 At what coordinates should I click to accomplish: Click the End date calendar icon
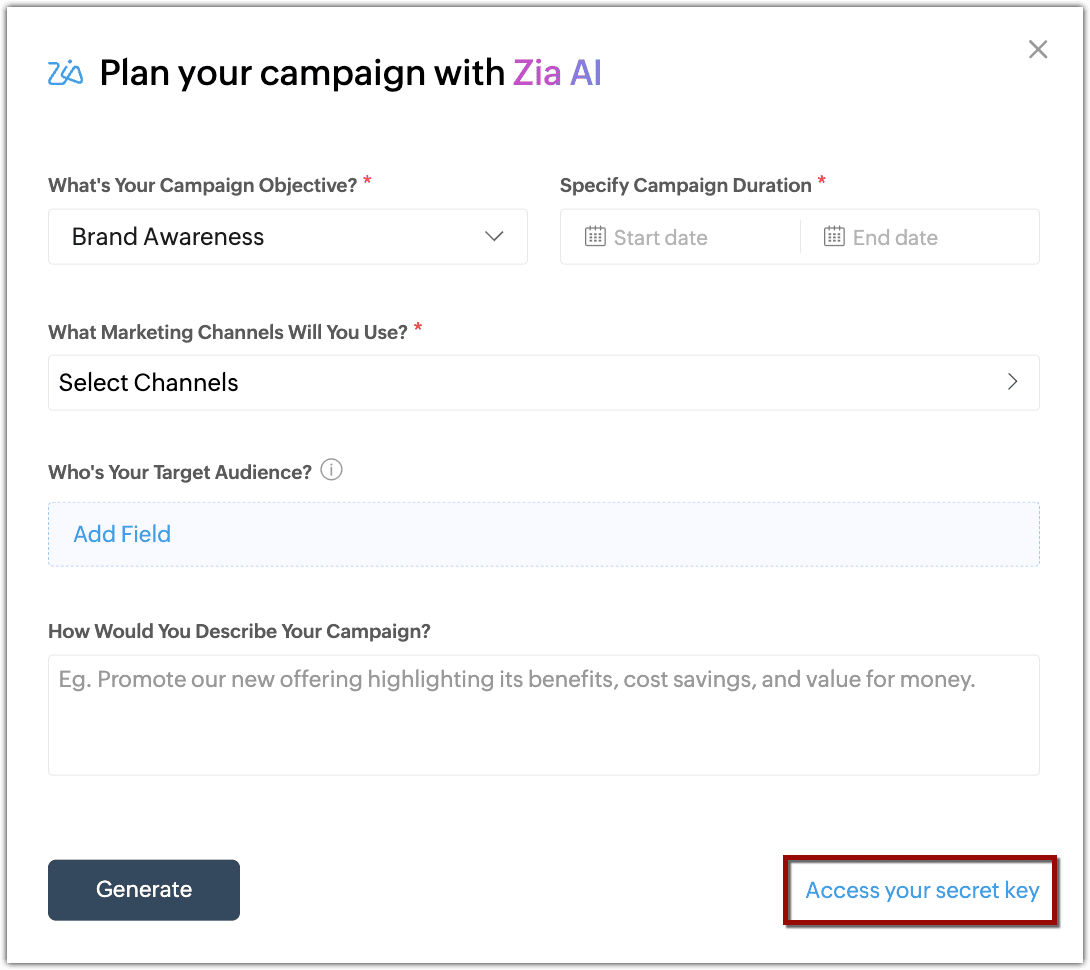(834, 237)
